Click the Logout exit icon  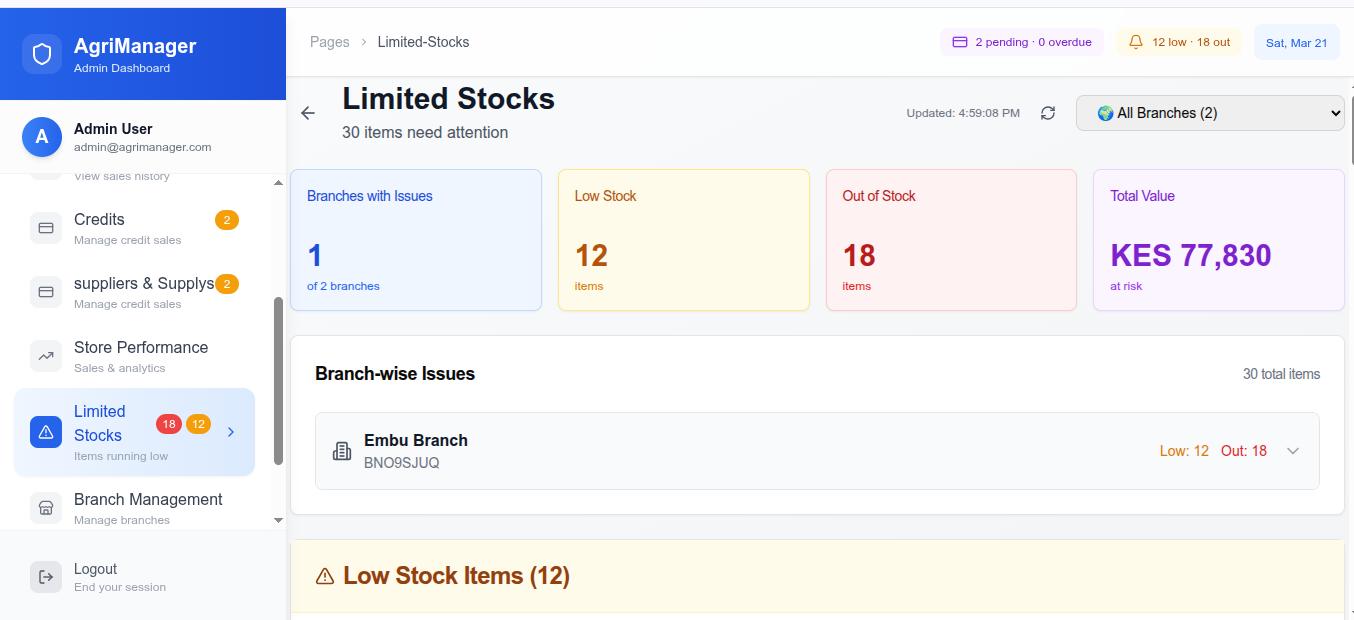pyautogui.click(x=46, y=577)
